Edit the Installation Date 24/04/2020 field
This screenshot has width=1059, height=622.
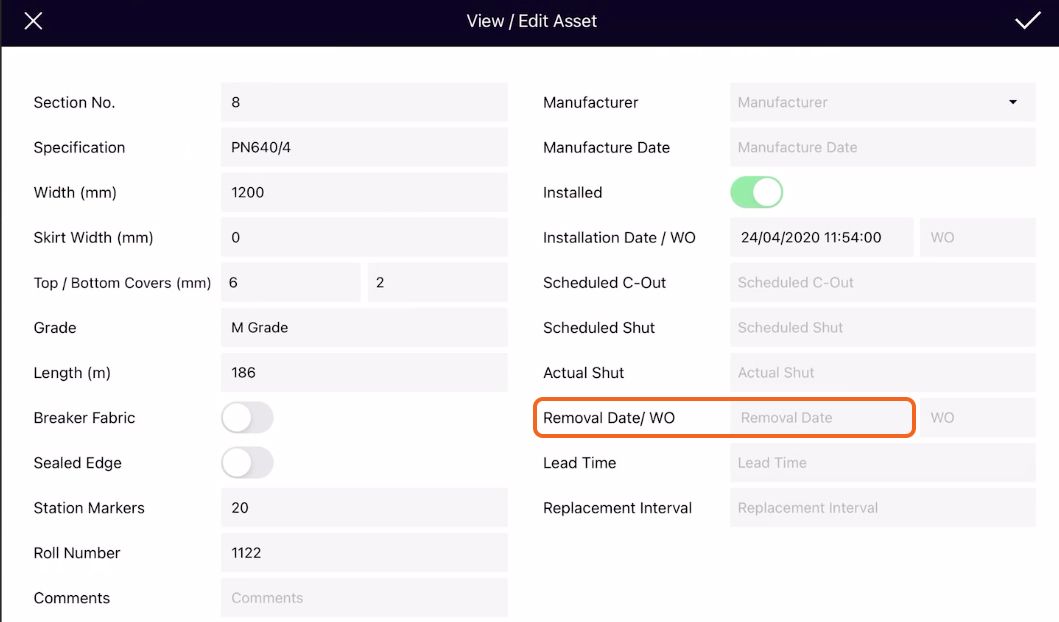coord(822,237)
